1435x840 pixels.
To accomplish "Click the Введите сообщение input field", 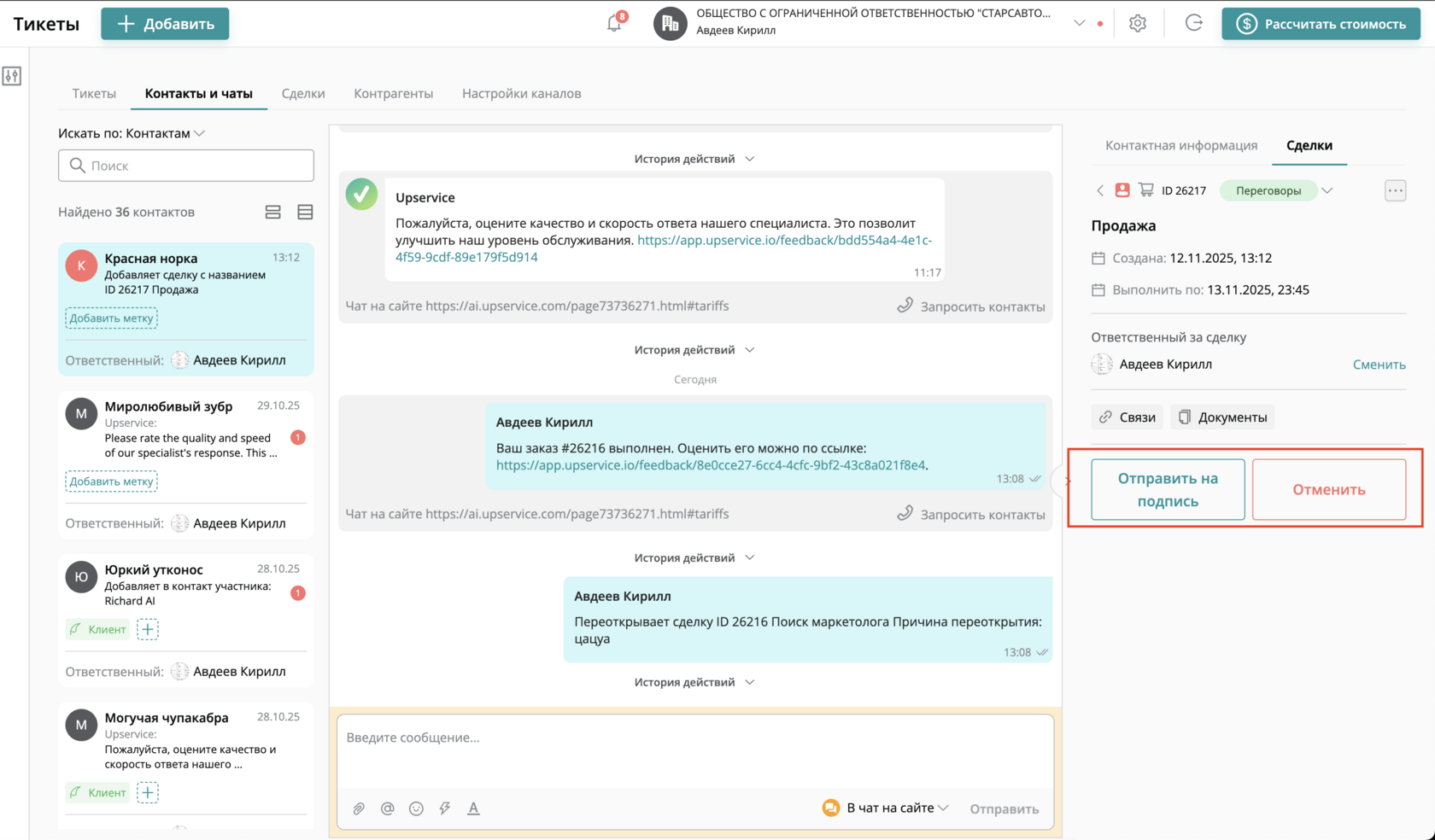I will pos(694,738).
